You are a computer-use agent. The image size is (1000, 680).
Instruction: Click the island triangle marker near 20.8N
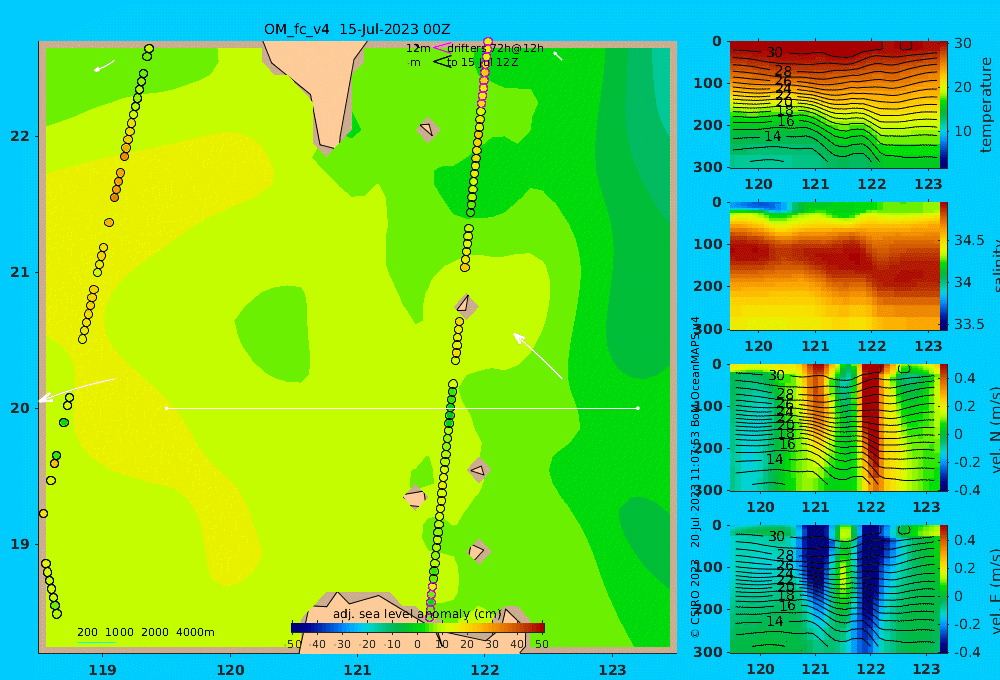click(x=466, y=305)
